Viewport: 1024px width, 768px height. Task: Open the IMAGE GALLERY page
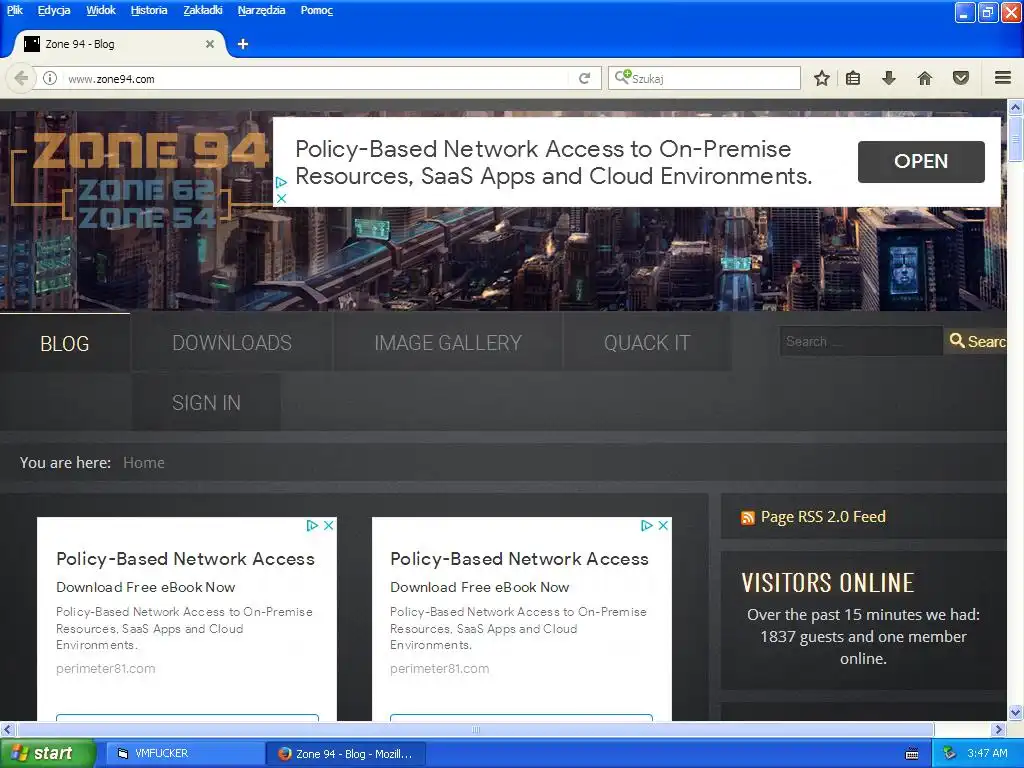click(448, 343)
